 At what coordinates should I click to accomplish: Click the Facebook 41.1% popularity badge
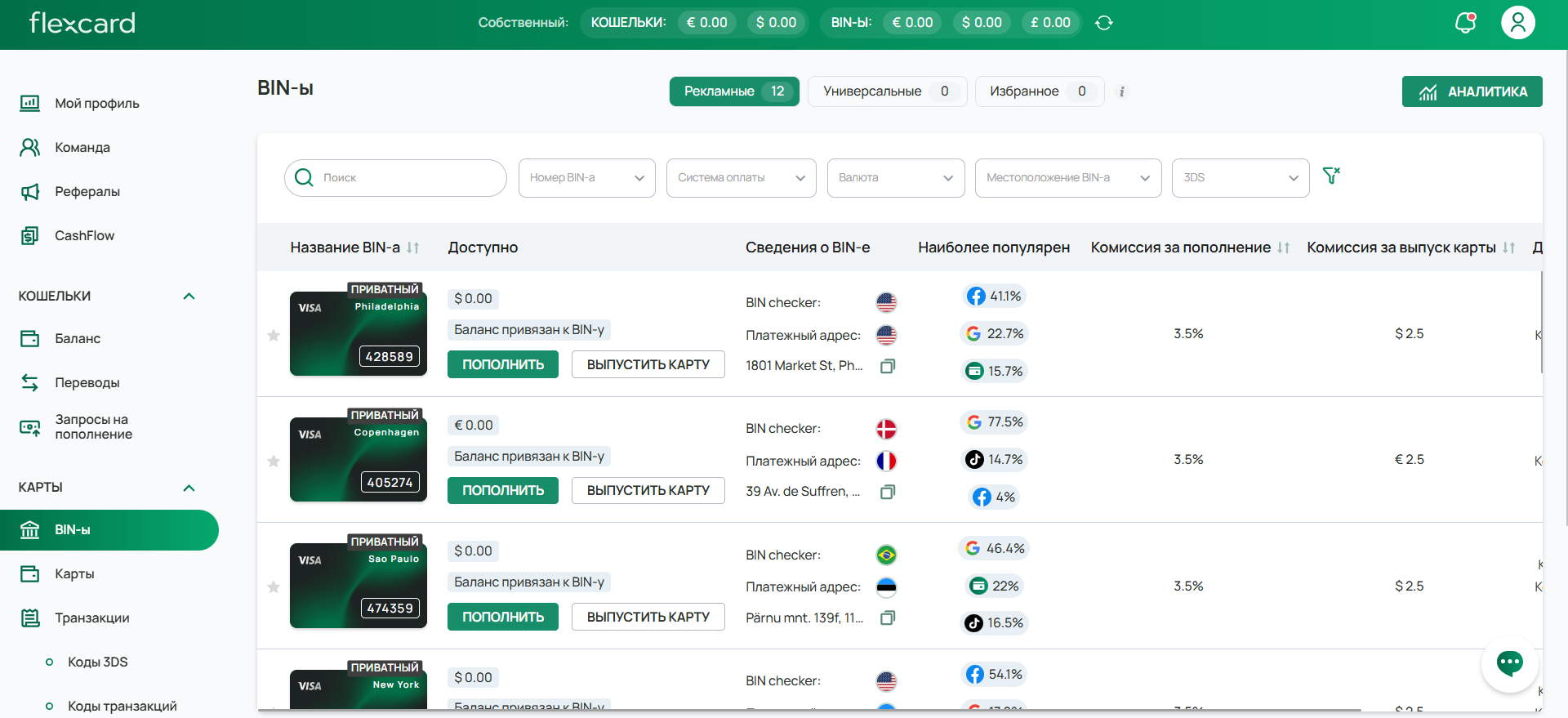coord(994,296)
